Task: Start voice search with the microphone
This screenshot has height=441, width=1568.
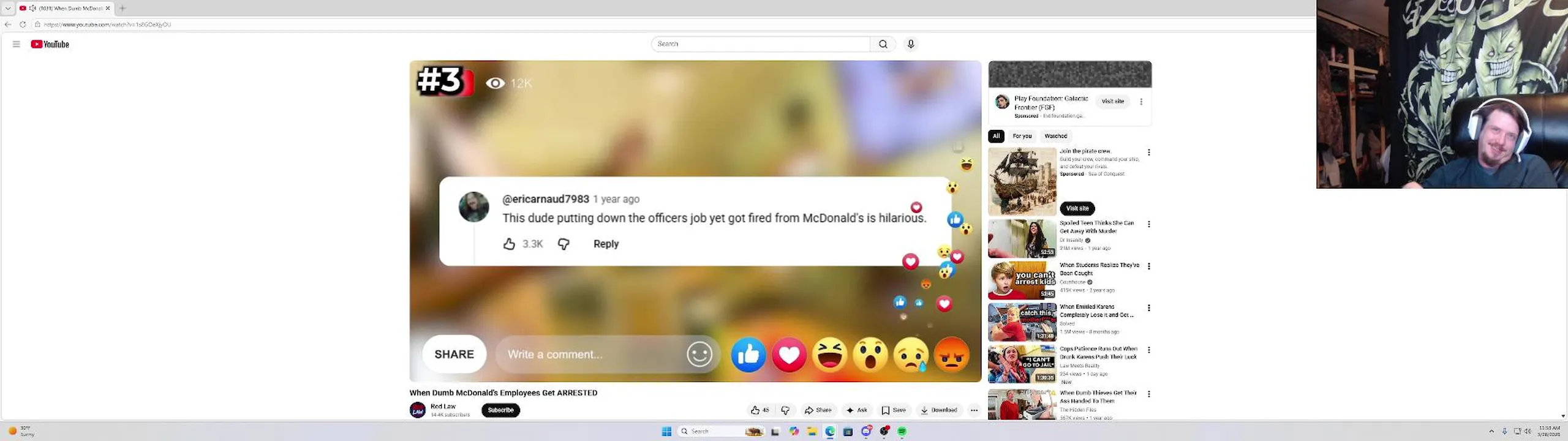Action: (911, 44)
